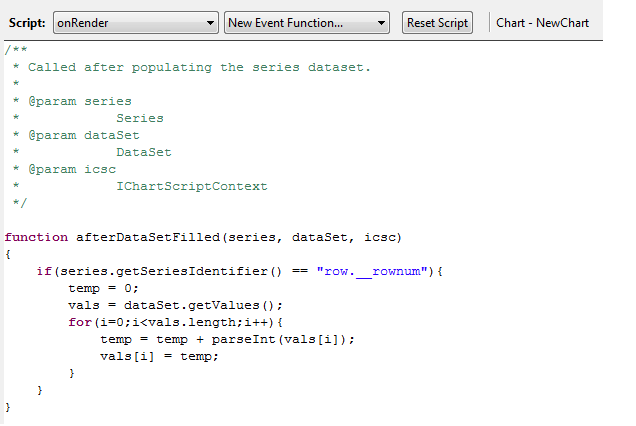This screenshot has height=426, width=636.
Task: Click the 'function afterDataSetFilled' declaration line
Action: pos(203,237)
